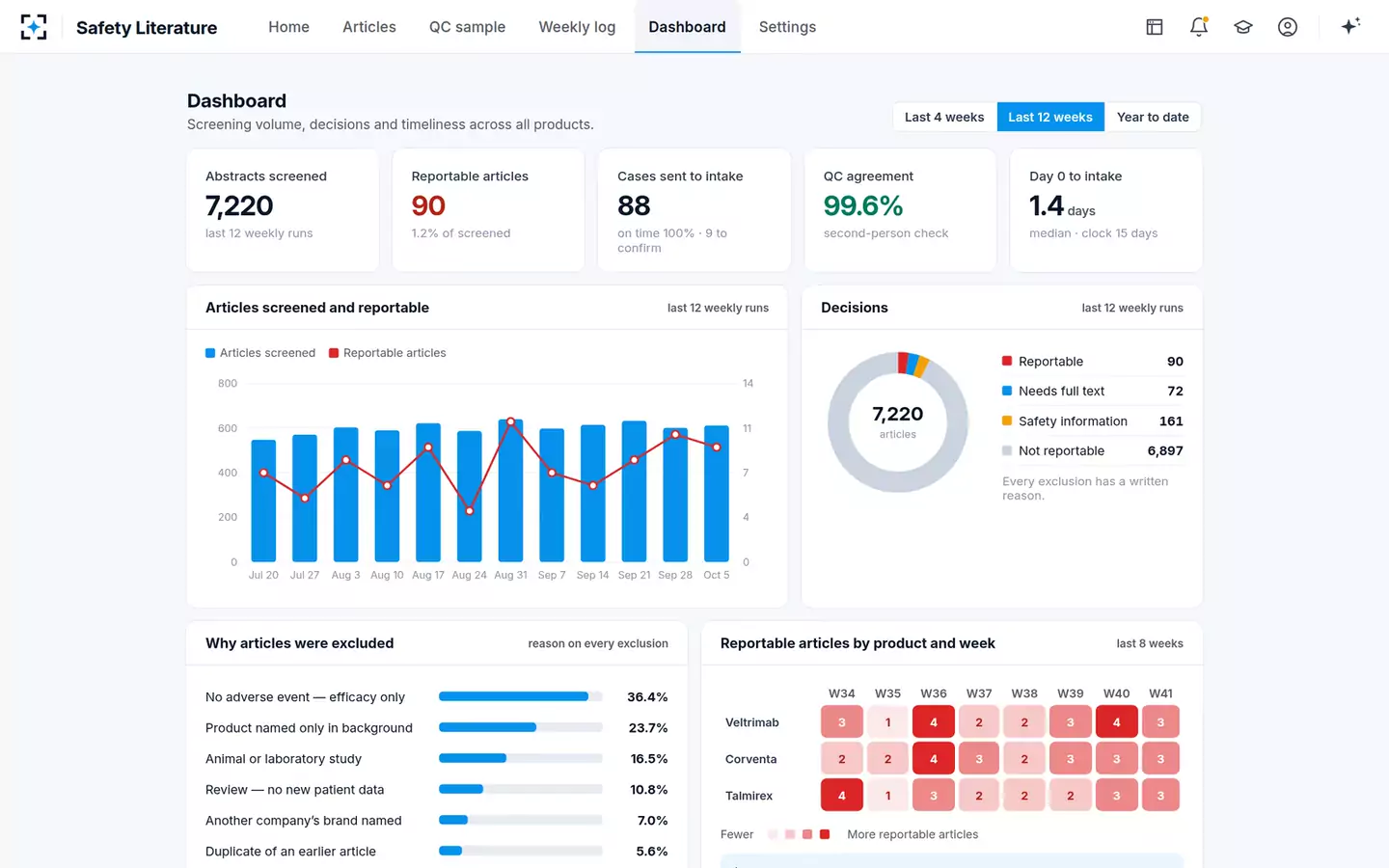
Task: Click the Reportable articles card value 90
Action: pos(428,205)
